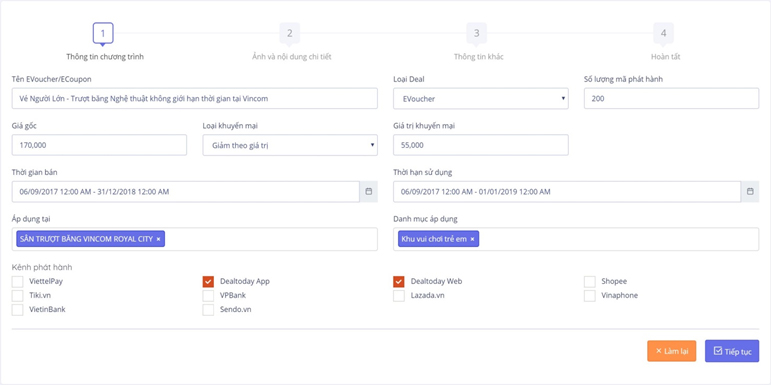Select step 1 wizard icon

103,34
